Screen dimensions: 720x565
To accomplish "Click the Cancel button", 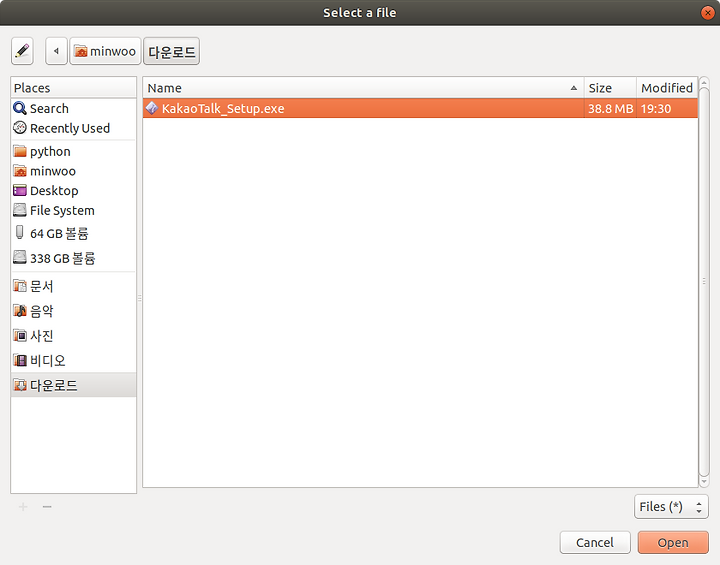I will (x=595, y=542).
